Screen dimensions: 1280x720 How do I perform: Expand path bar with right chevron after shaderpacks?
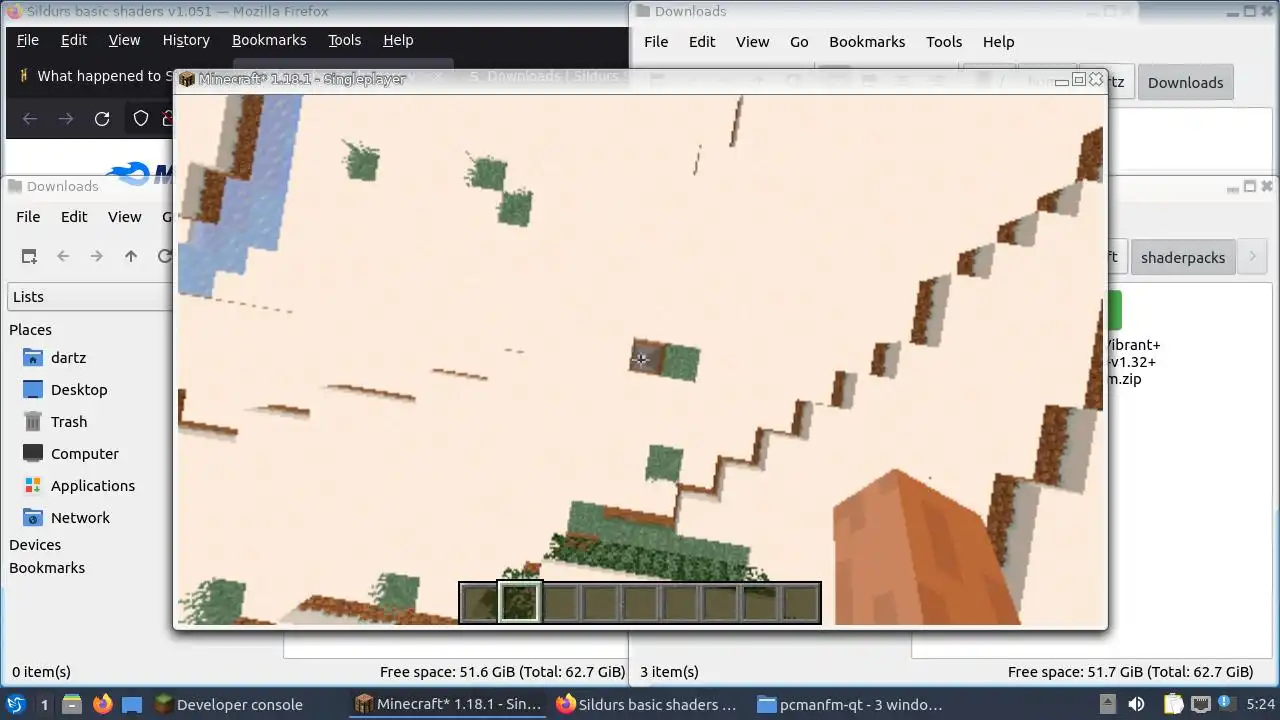[1252, 257]
